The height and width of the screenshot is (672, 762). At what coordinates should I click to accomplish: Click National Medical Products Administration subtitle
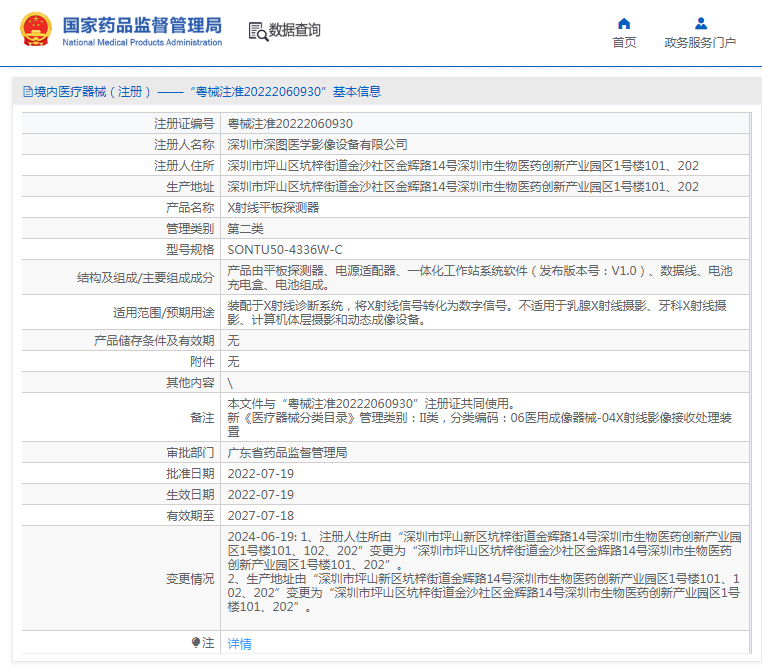(x=142, y=42)
